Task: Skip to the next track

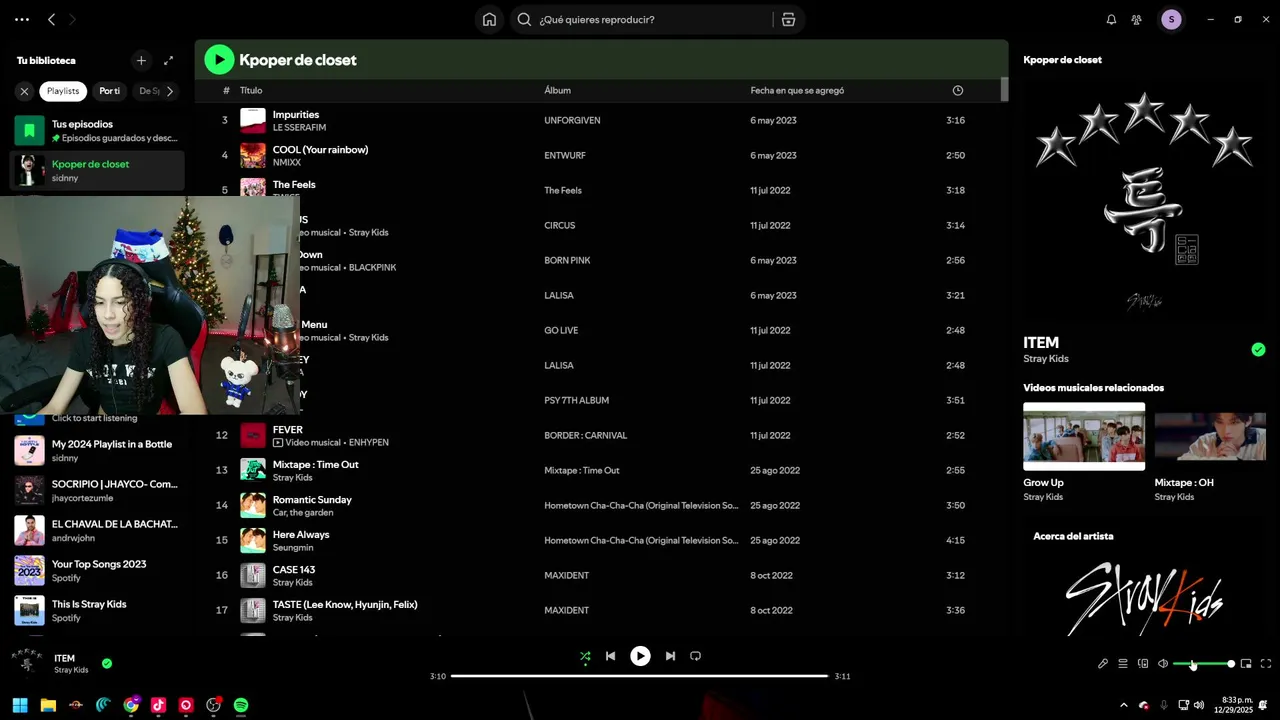Action: tap(670, 656)
